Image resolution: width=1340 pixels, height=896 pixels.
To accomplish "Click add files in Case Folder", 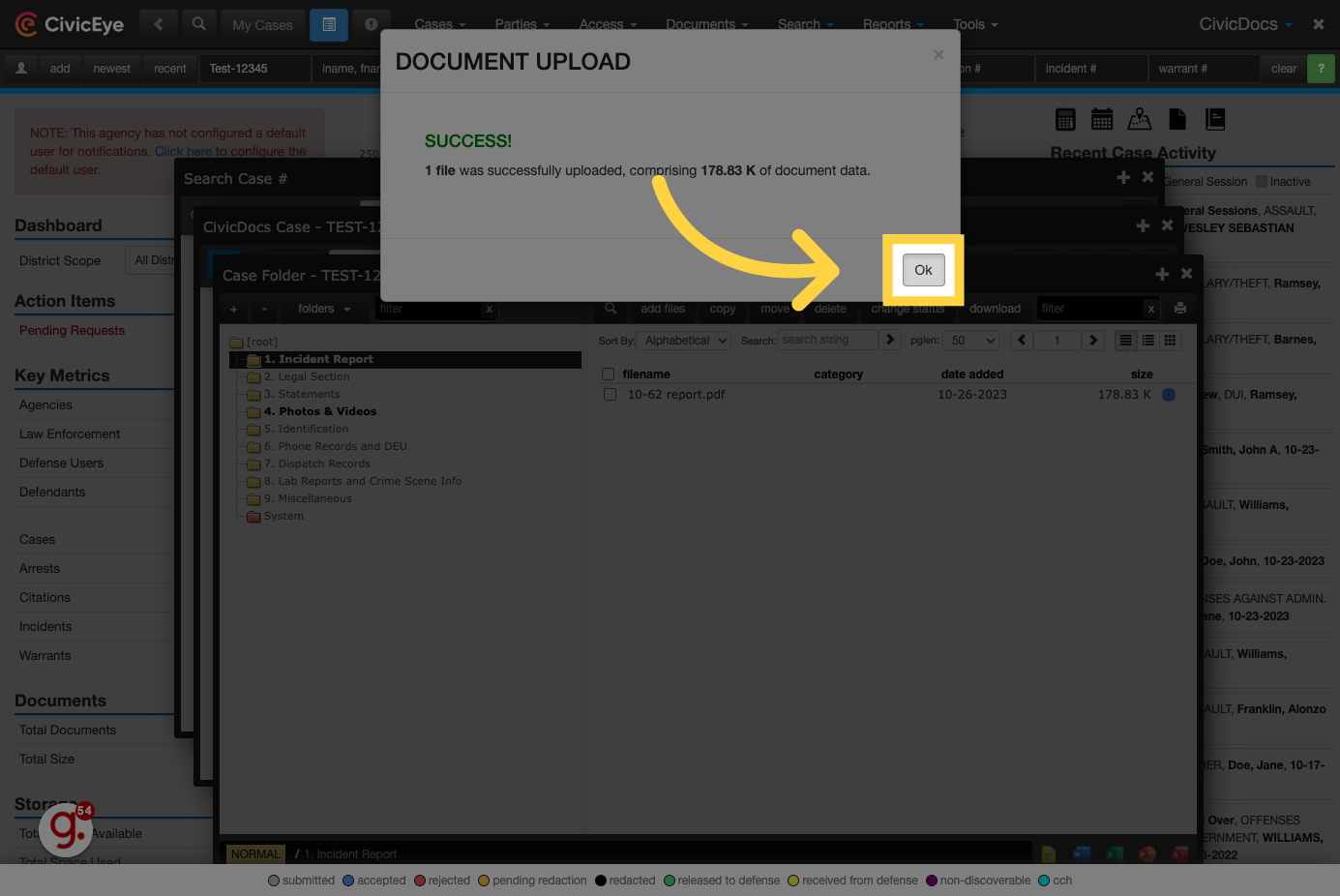I will 663,309.
